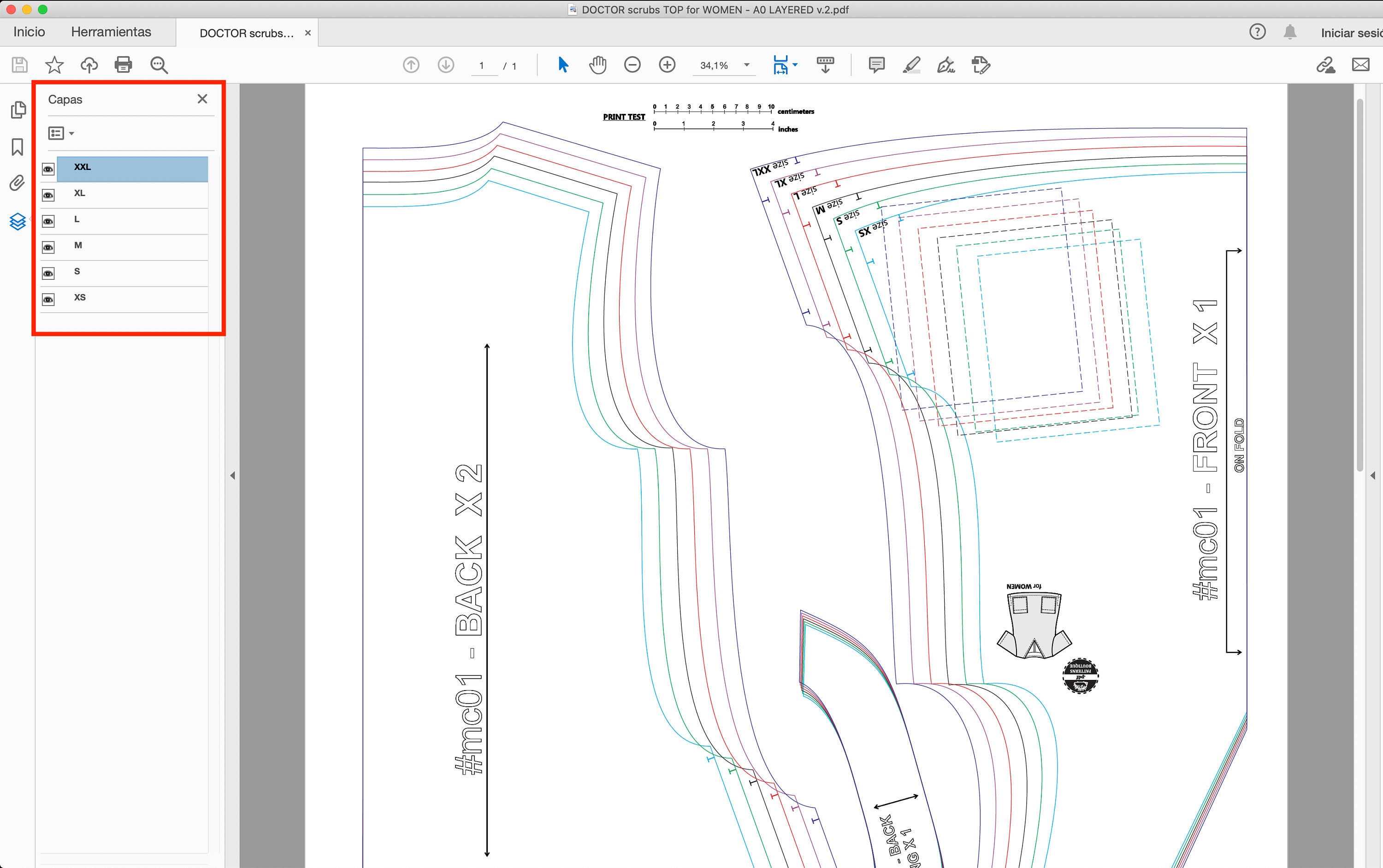Open the Sign document pen icon

pyautogui.click(x=946, y=65)
